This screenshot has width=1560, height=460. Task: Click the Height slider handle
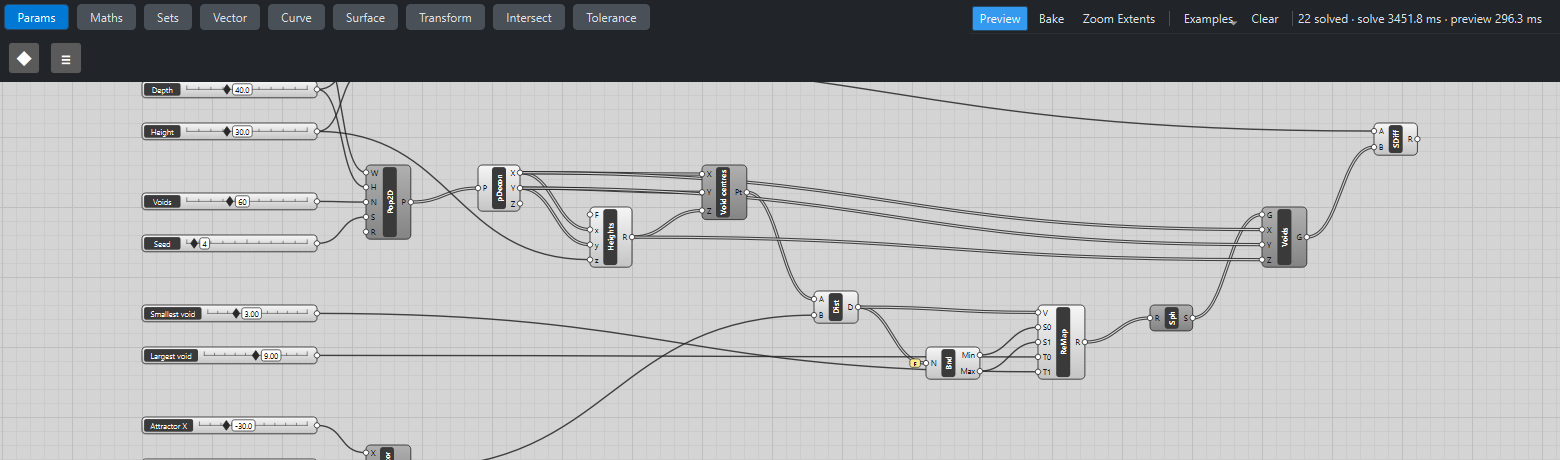coord(227,131)
